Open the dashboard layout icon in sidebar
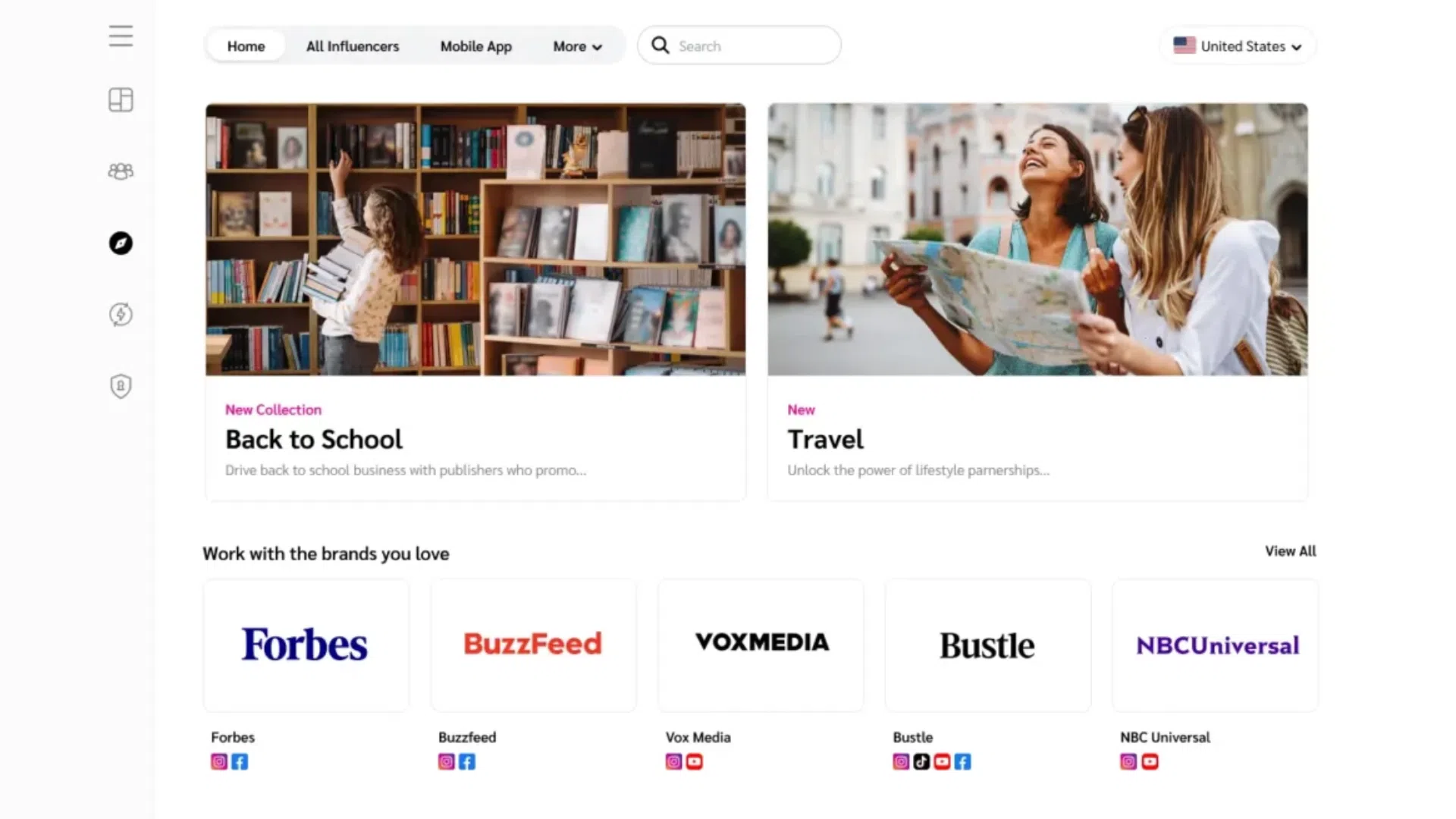The width and height of the screenshot is (1456, 819). click(x=121, y=99)
